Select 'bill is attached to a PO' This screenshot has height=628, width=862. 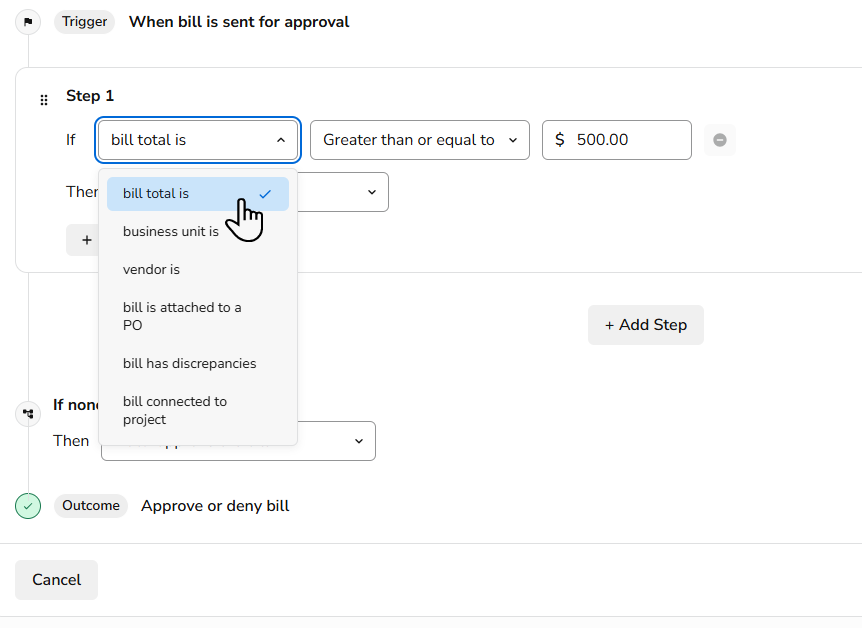pos(198,316)
